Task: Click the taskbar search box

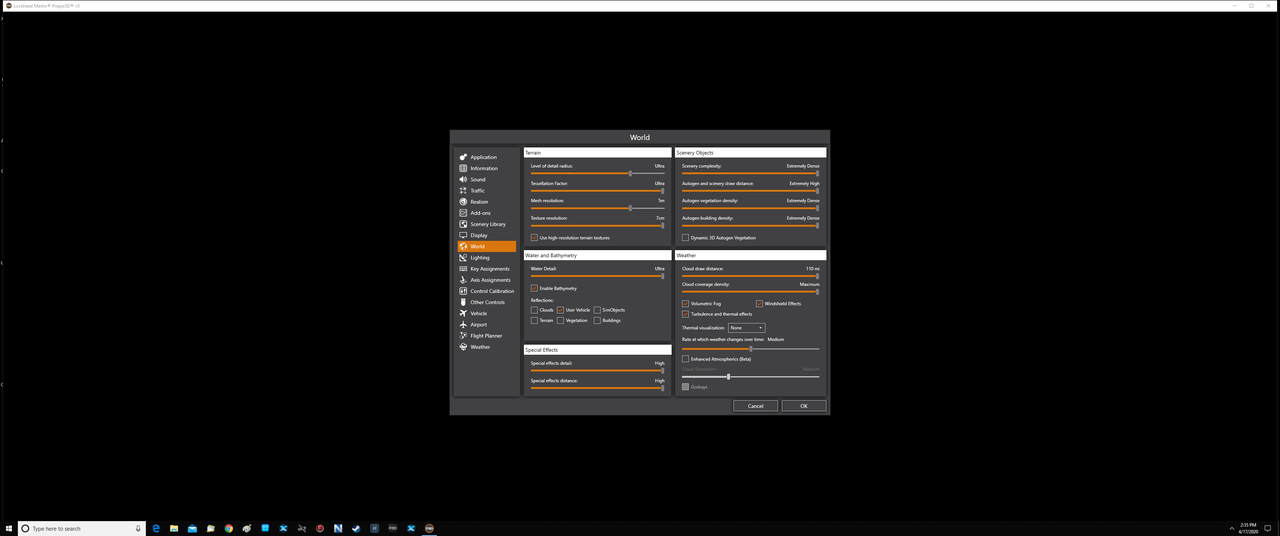Action: click(82, 528)
